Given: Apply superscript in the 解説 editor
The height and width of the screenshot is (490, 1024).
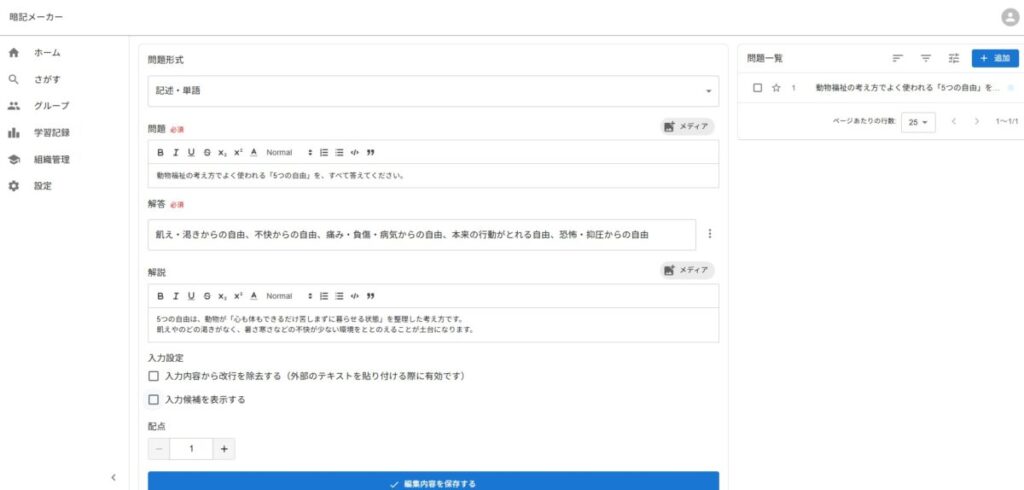Looking at the screenshot, I should (x=238, y=296).
